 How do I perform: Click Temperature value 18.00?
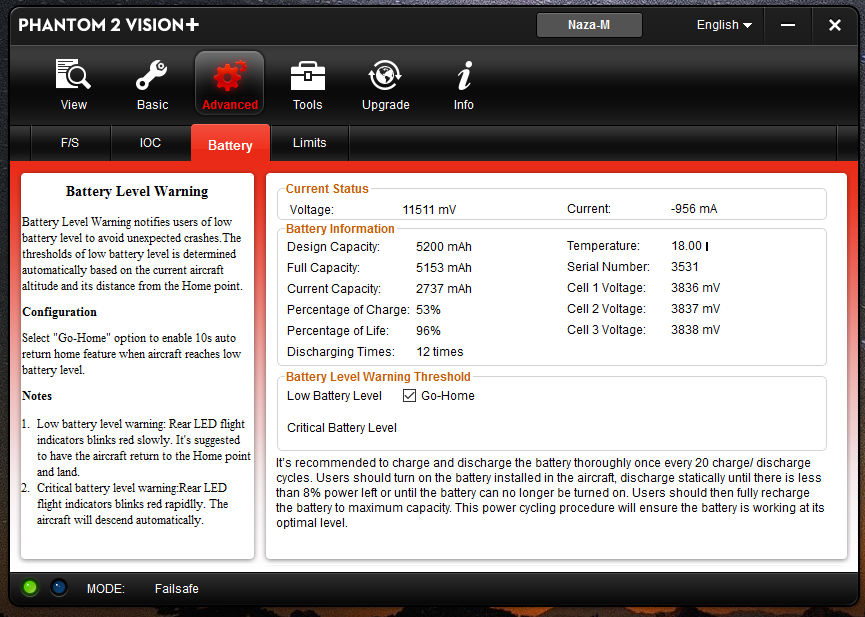click(x=686, y=246)
